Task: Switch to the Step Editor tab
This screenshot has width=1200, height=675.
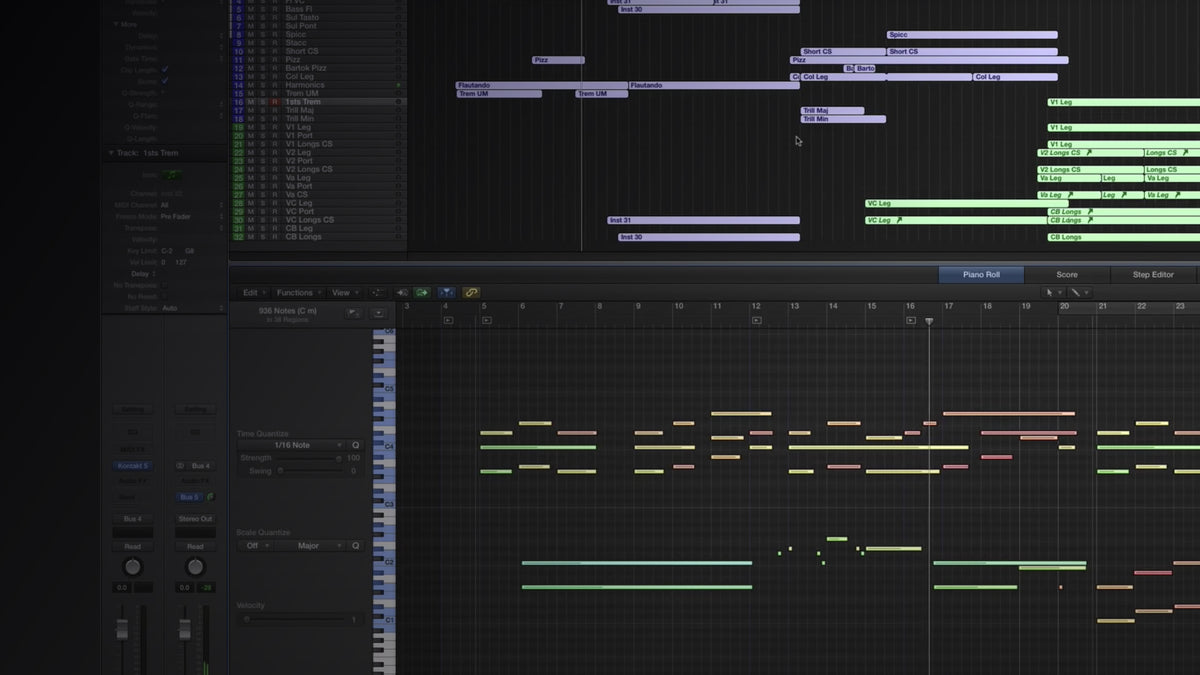Action: [x=1153, y=274]
